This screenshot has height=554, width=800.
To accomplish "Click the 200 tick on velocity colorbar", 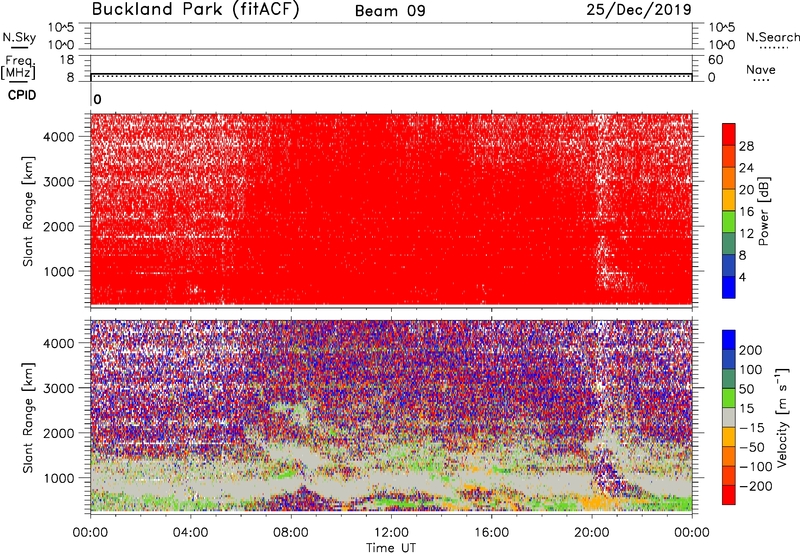I will 751,350.
